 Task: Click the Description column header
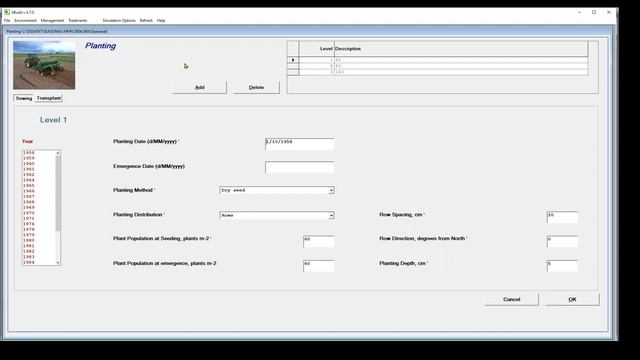461,49
